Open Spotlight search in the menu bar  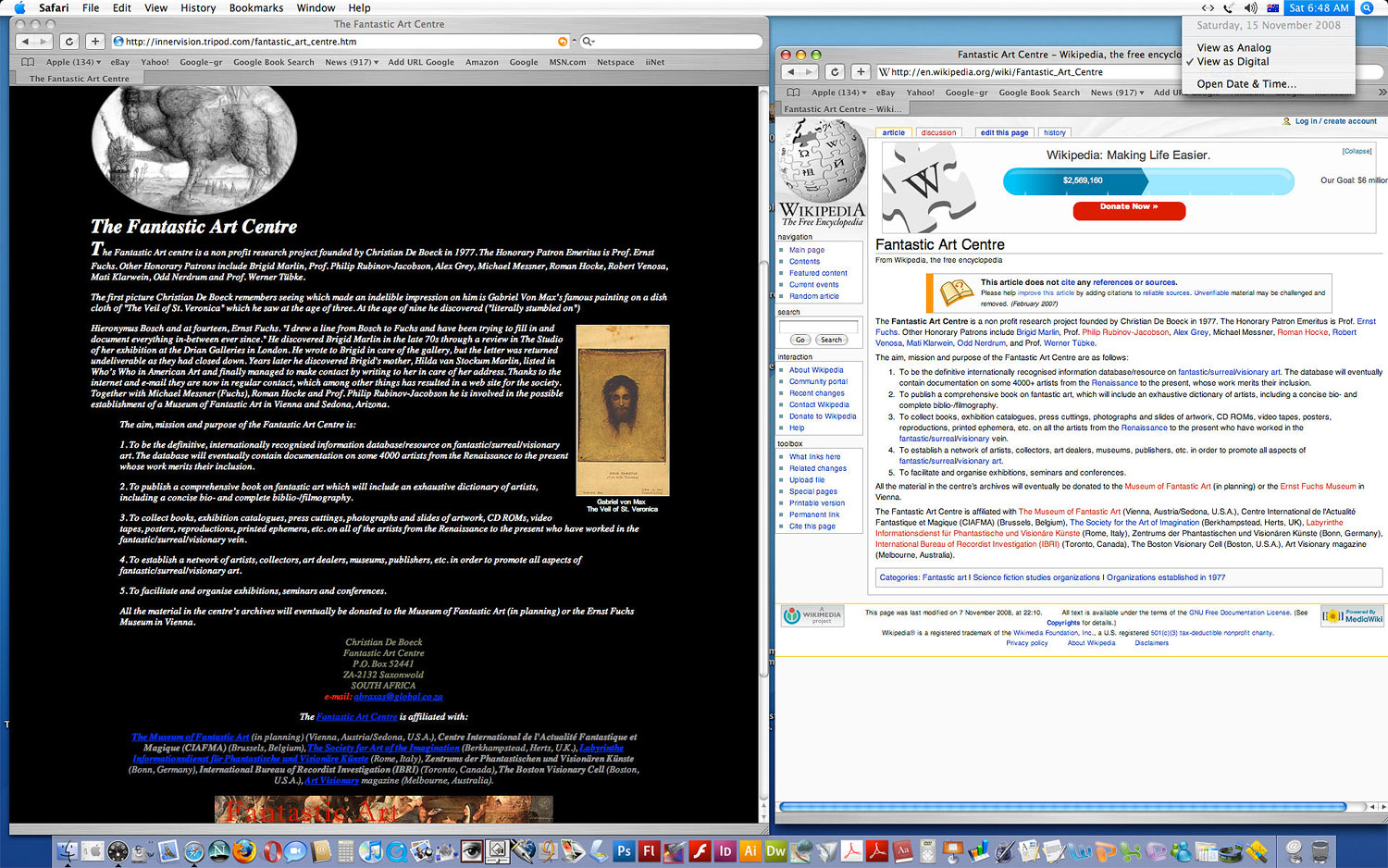[x=1367, y=7]
